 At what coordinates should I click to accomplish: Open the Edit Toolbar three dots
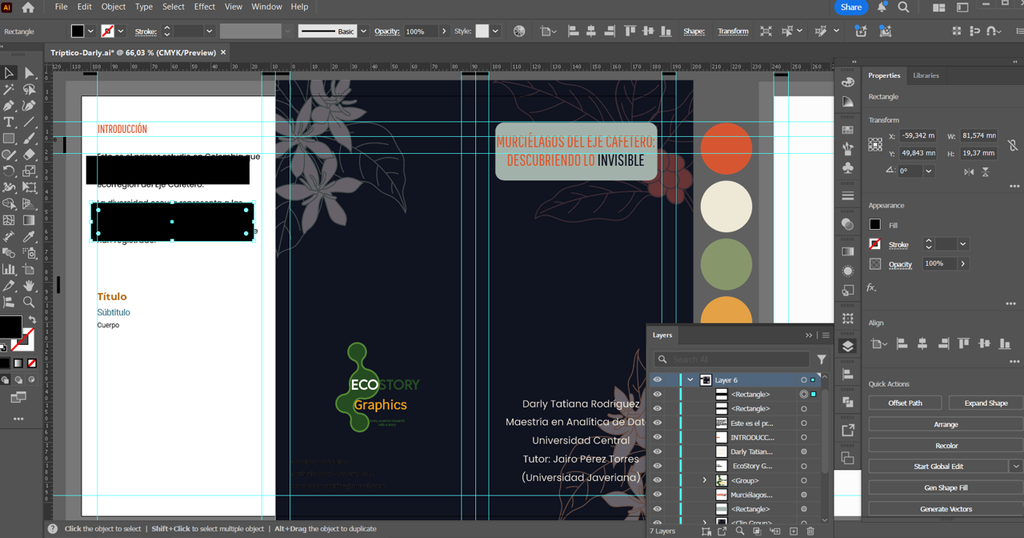click(18, 419)
